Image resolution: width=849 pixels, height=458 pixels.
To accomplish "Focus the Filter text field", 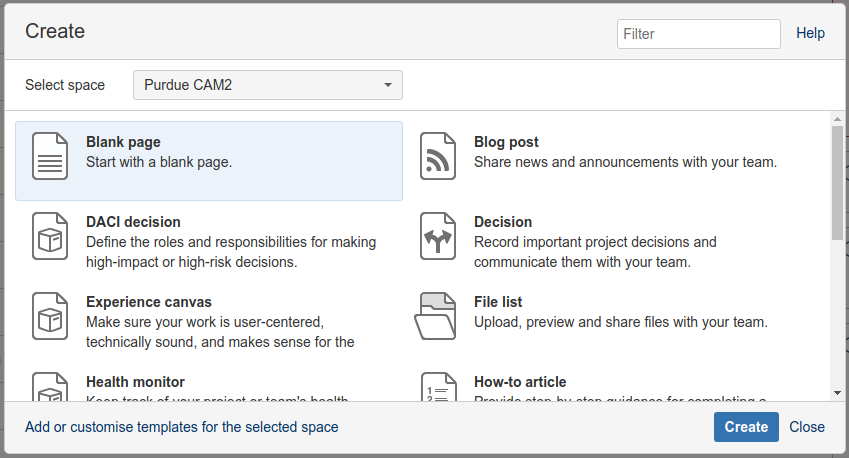I will click(x=698, y=33).
